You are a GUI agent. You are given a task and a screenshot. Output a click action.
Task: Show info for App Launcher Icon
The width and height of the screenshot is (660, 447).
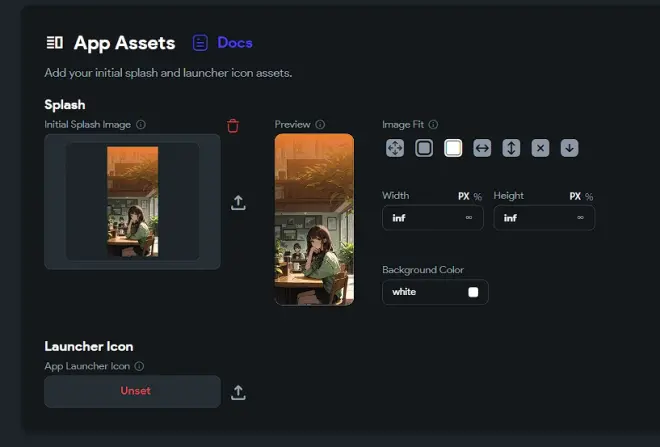pyautogui.click(x=139, y=366)
